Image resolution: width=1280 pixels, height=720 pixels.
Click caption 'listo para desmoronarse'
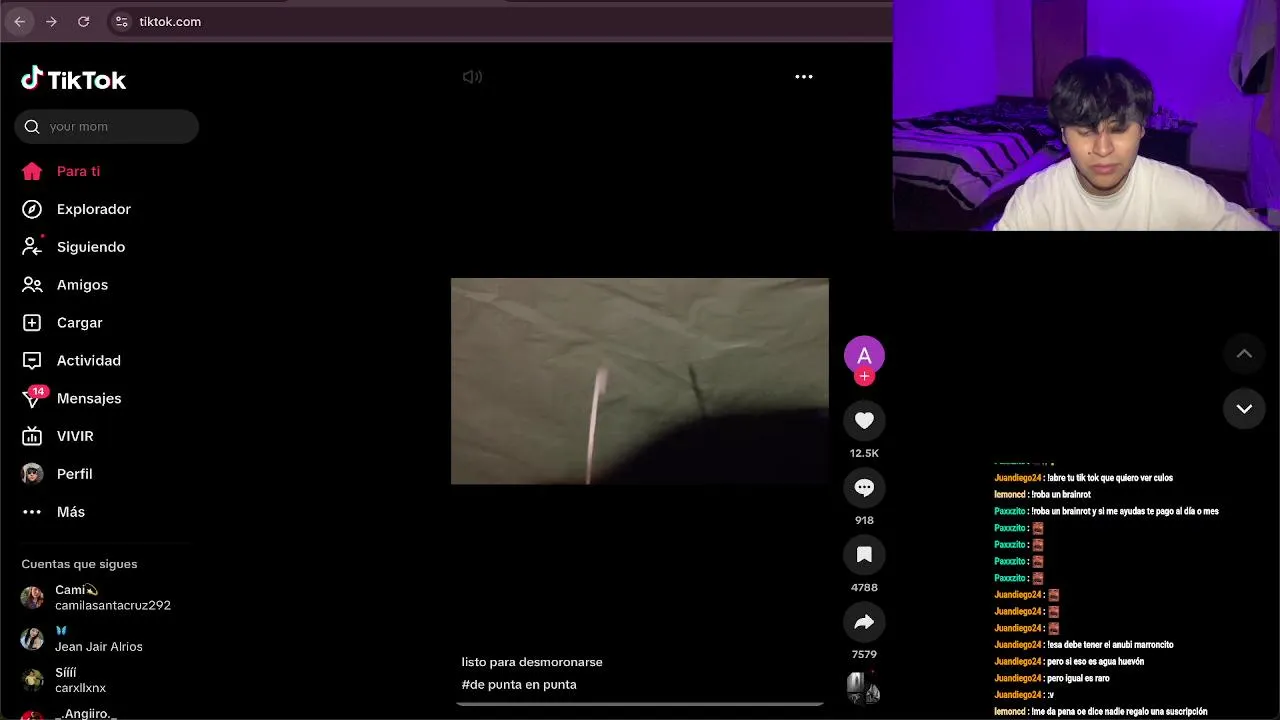532,662
